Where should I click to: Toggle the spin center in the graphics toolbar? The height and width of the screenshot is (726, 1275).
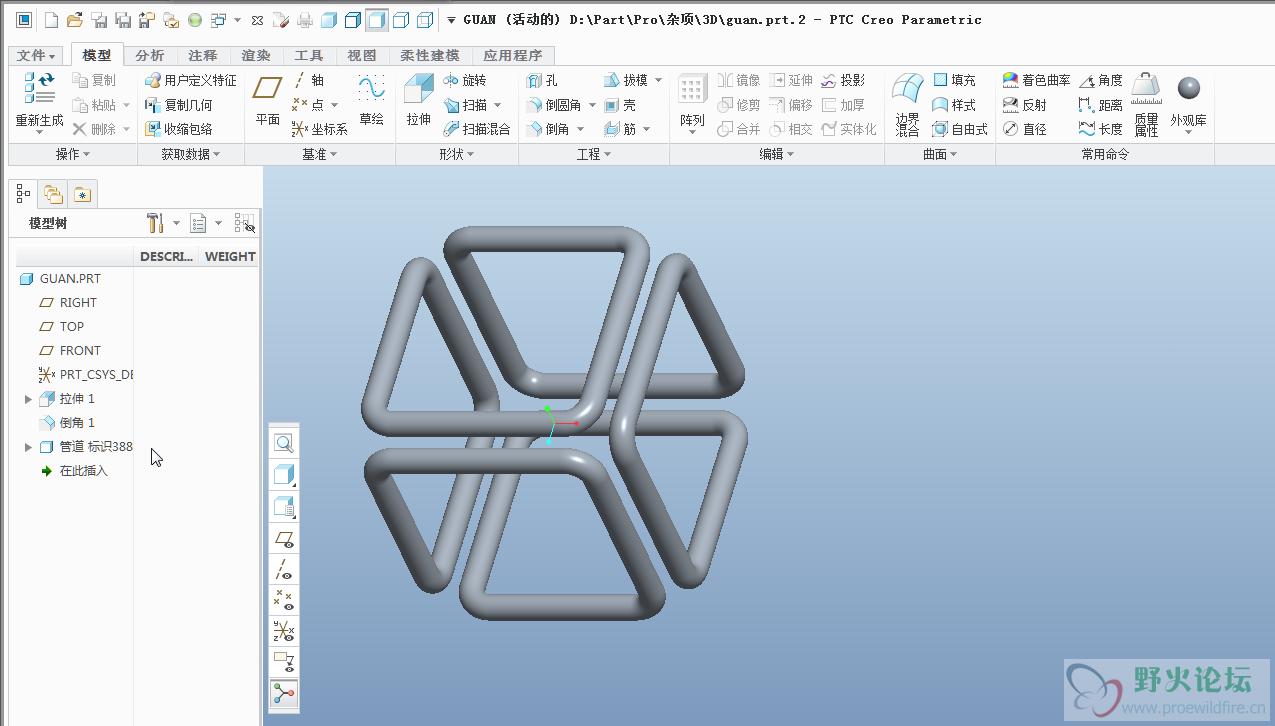tap(284, 693)
